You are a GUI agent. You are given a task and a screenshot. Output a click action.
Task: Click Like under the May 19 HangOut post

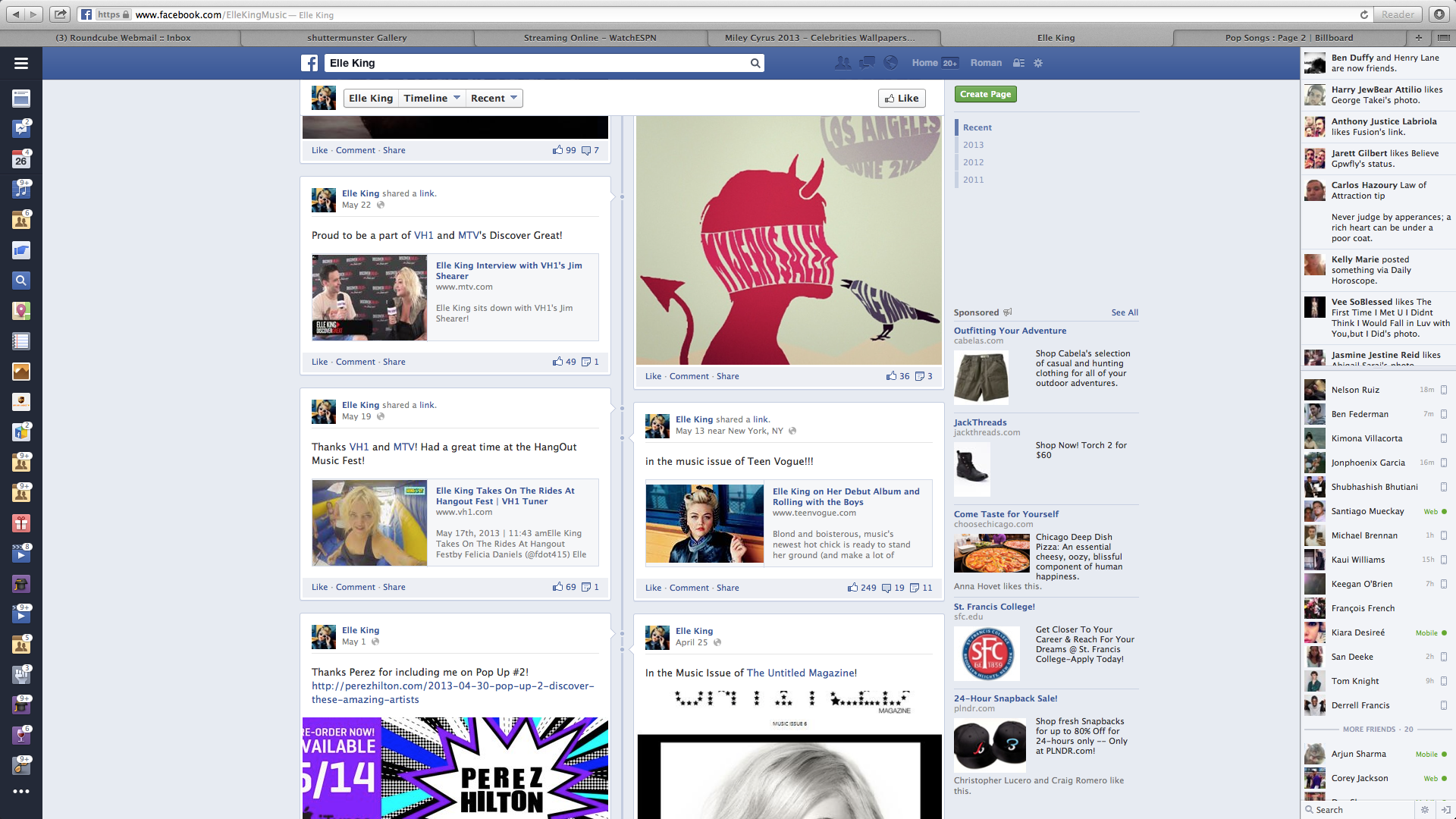tap(319, 587)
